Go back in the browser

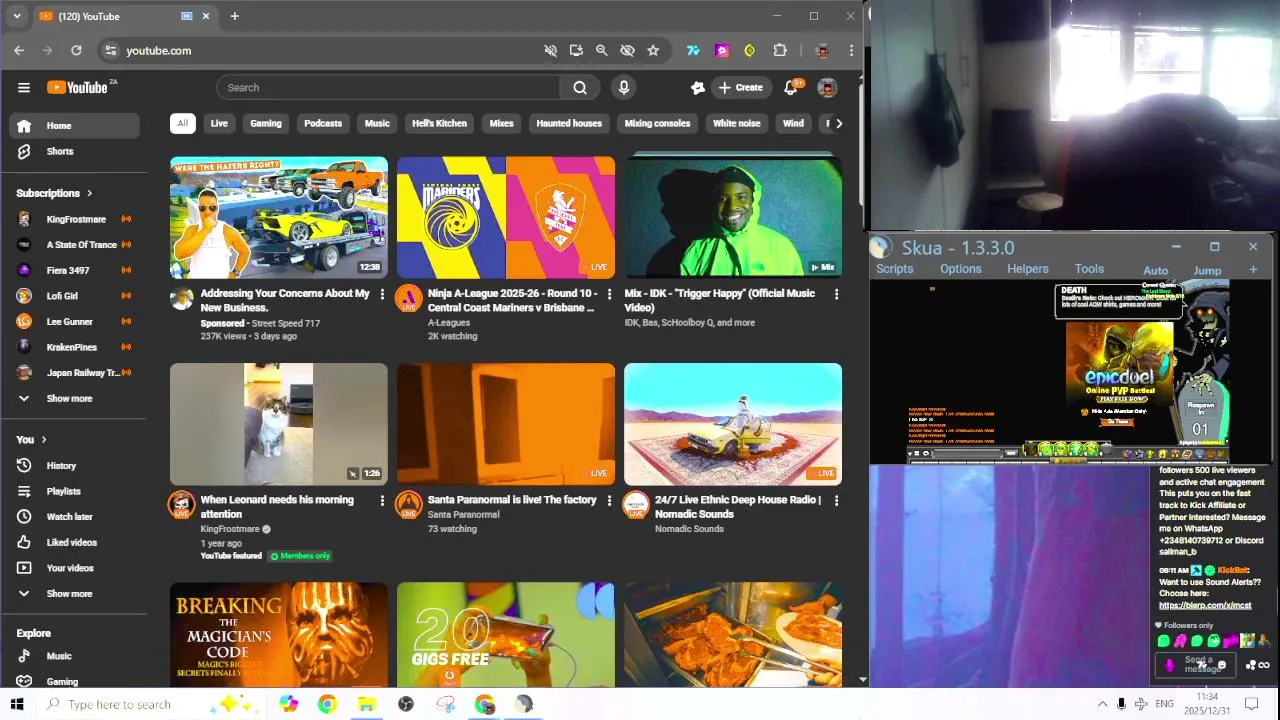click(19, 50)
